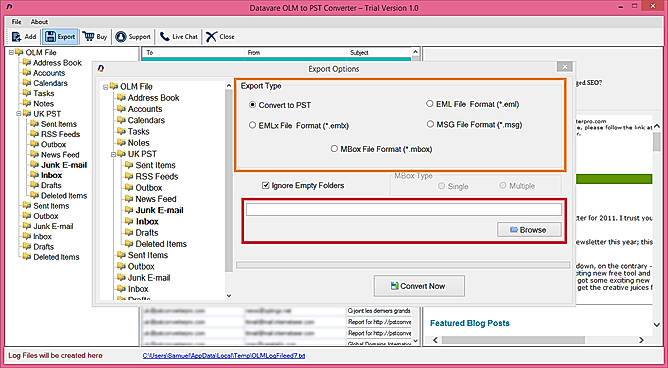Select News Feed folder icon in dialog tree
This screenshot has height=368, width=668.
click(x=129, y=199)
